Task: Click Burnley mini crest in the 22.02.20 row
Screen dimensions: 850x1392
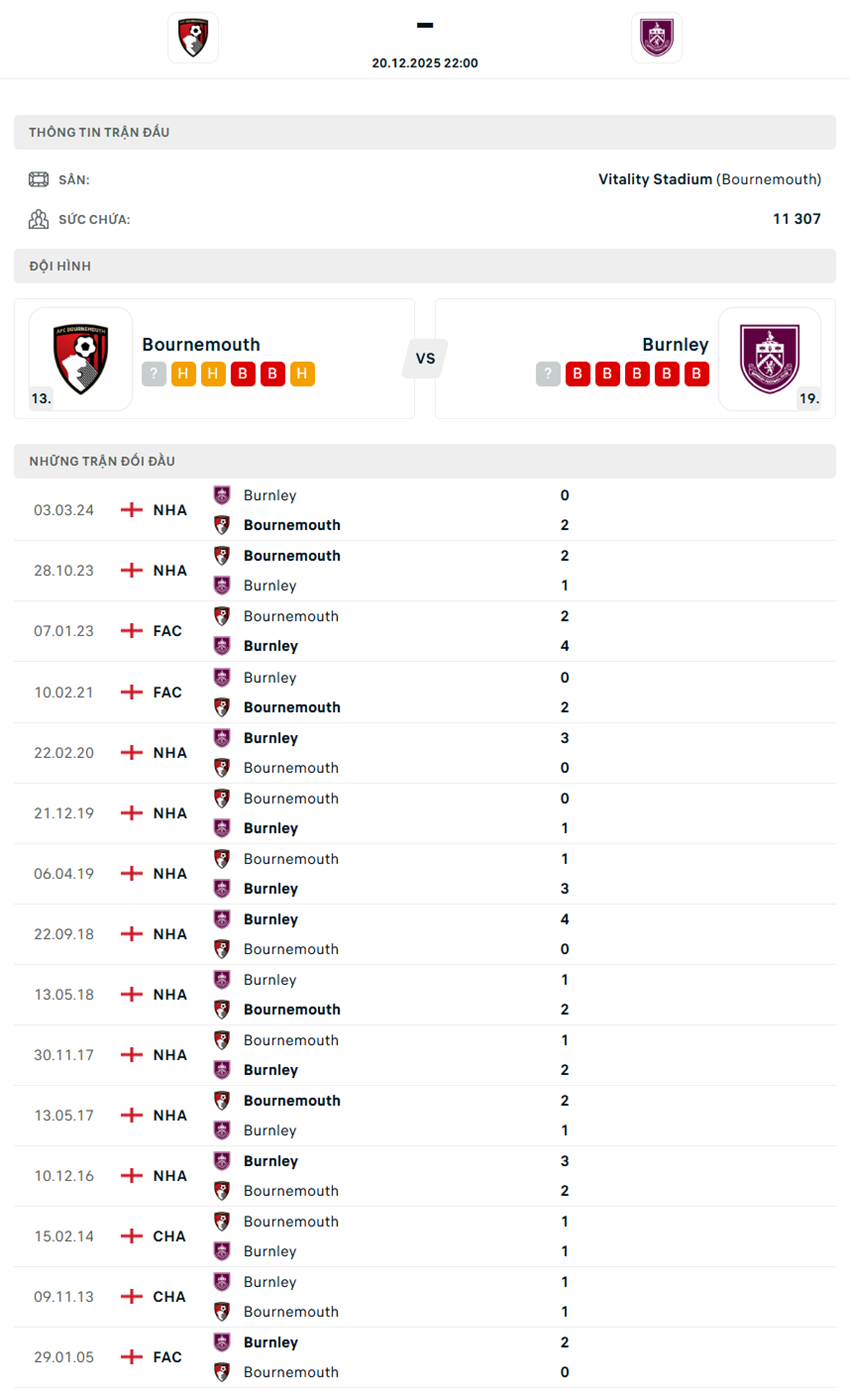Action: pos(221,738)
